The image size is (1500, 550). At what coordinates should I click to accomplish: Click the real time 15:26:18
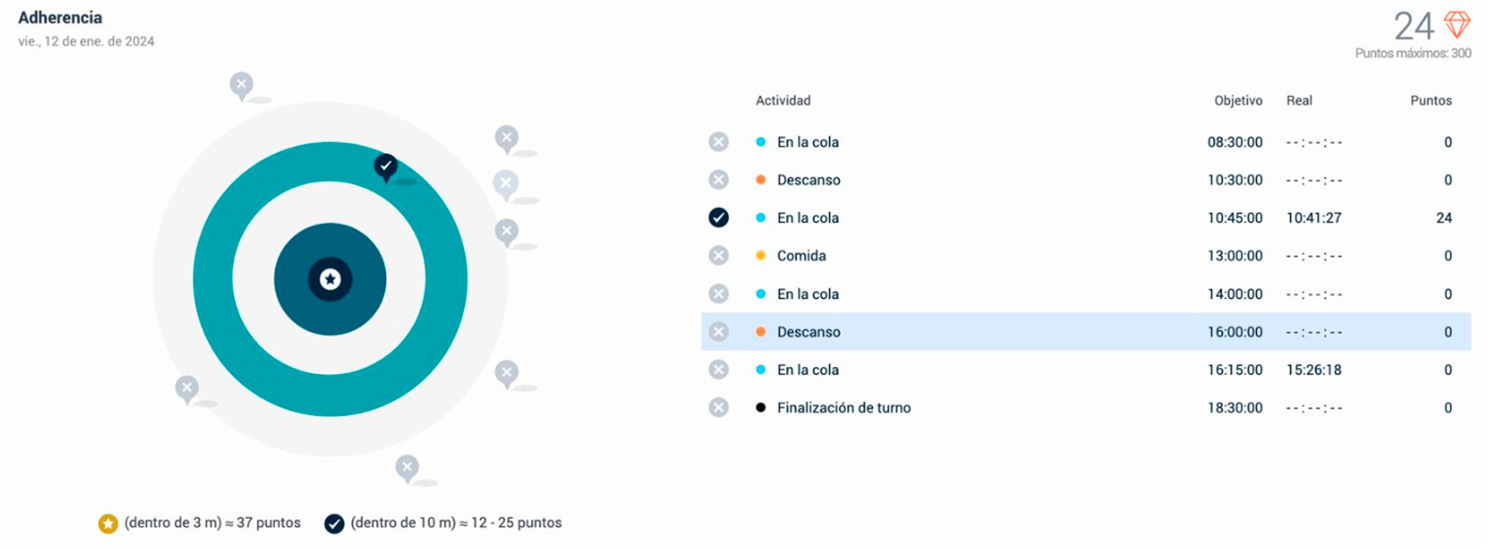pyautogui.click(x=1313, y=370)
